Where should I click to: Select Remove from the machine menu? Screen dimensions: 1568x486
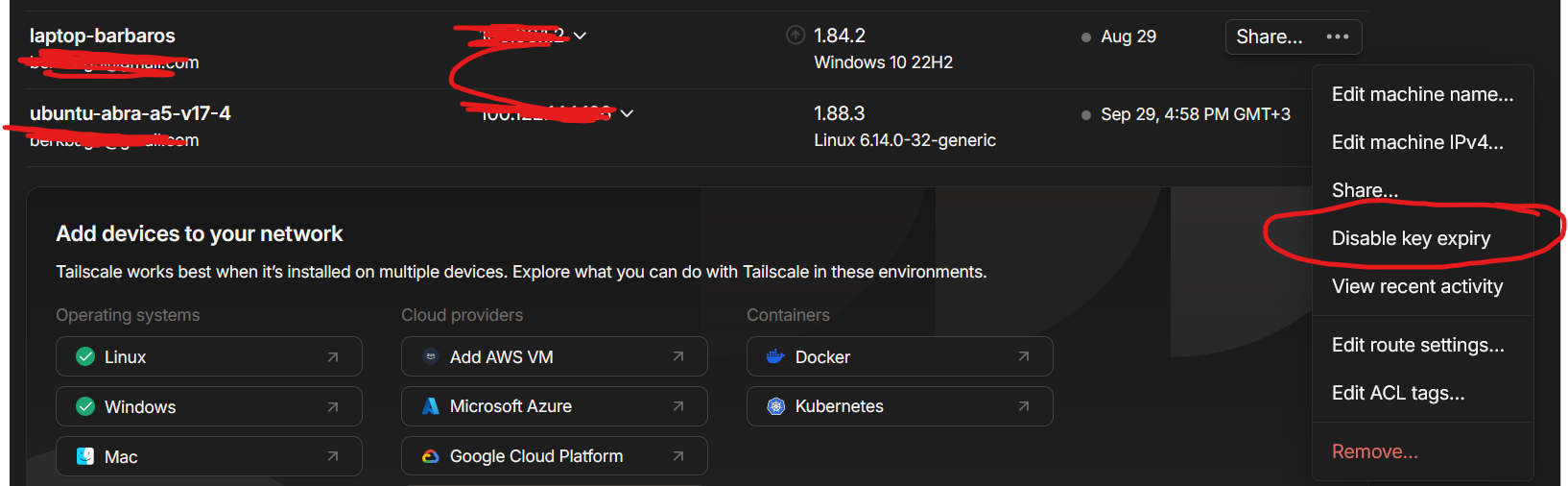click(x=1422, y=451)
